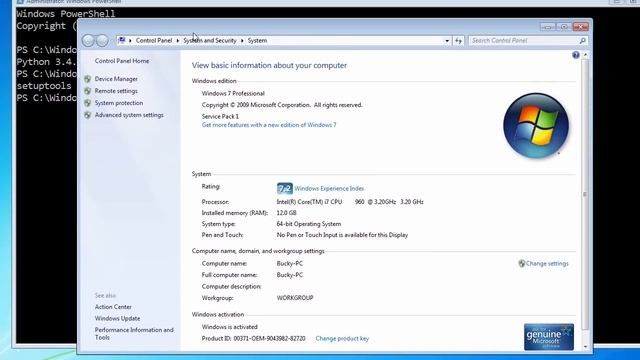Click the shield icon beside Device Manager
The image size is (640, 360).
pos(87,79)
